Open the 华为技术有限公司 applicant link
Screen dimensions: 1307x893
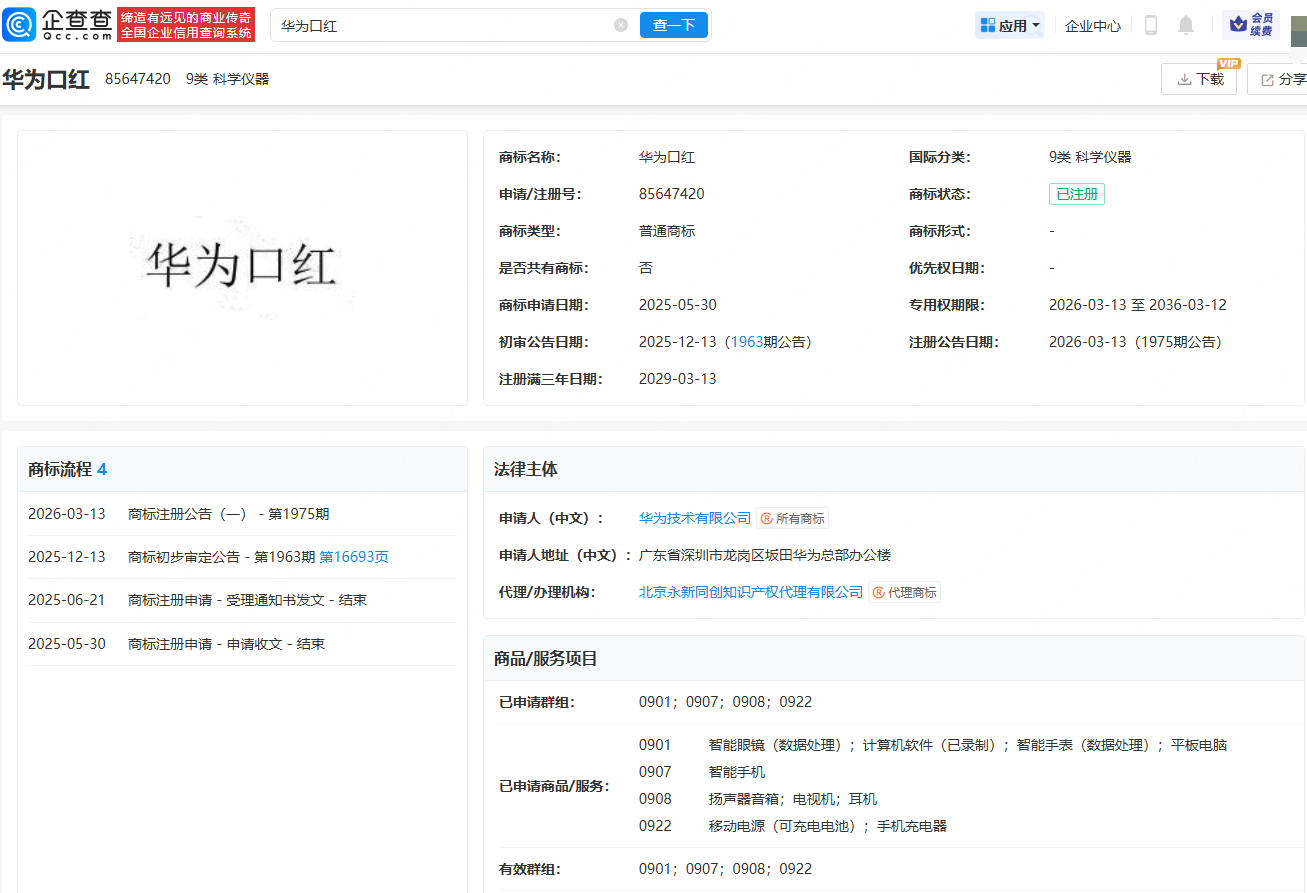click(695, 518)
